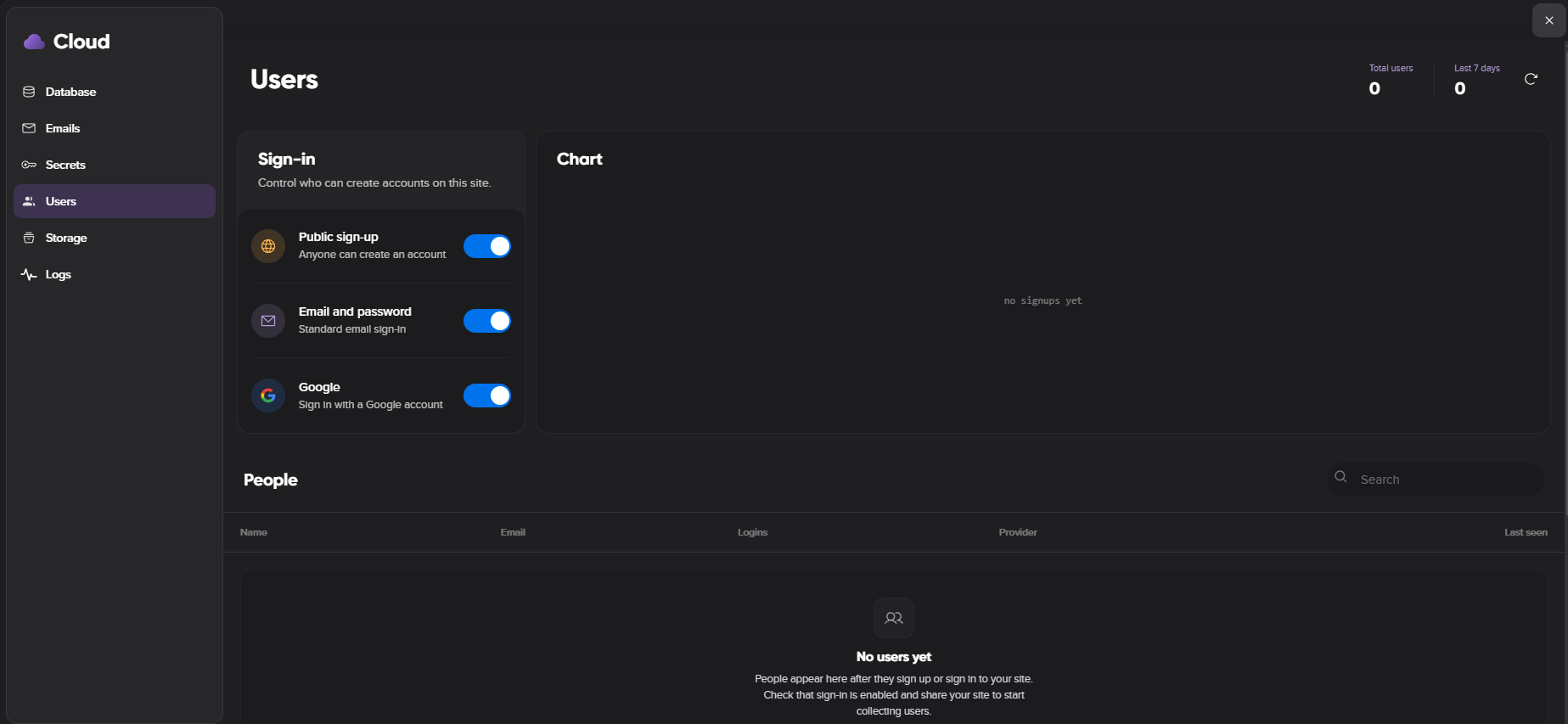Click the Cloud title text

click(x=81, y=42)
